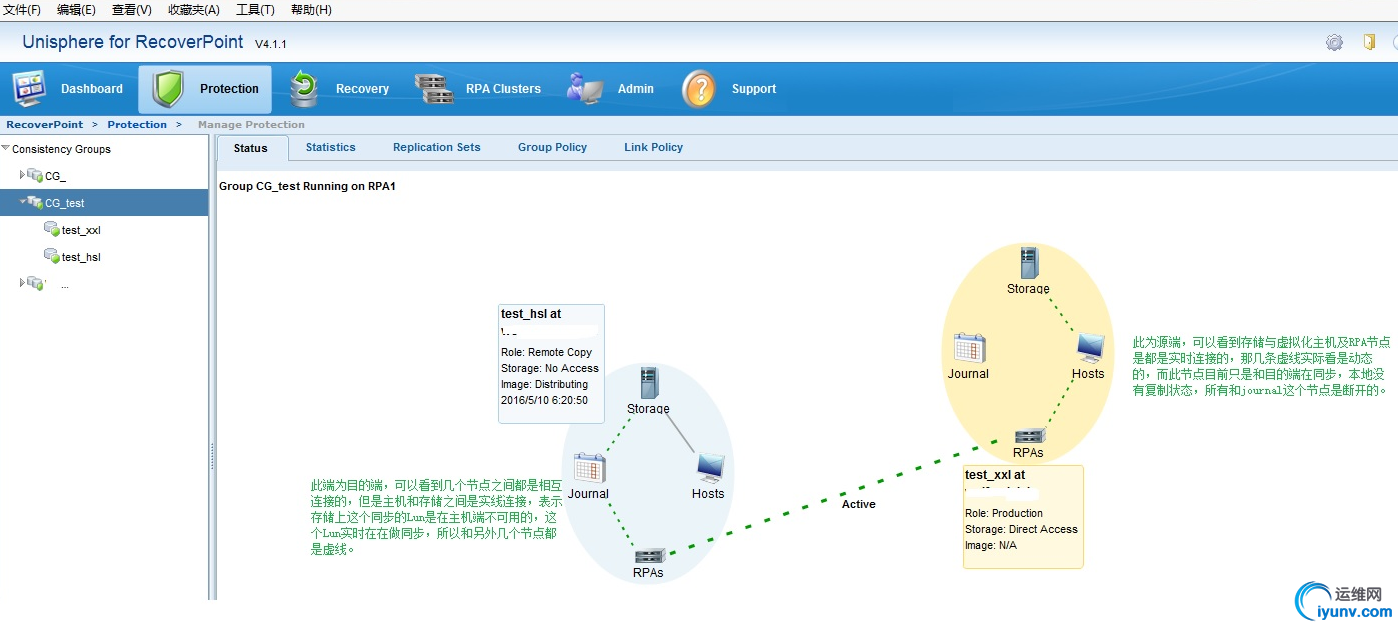Open the Support help section

(729, 89)
